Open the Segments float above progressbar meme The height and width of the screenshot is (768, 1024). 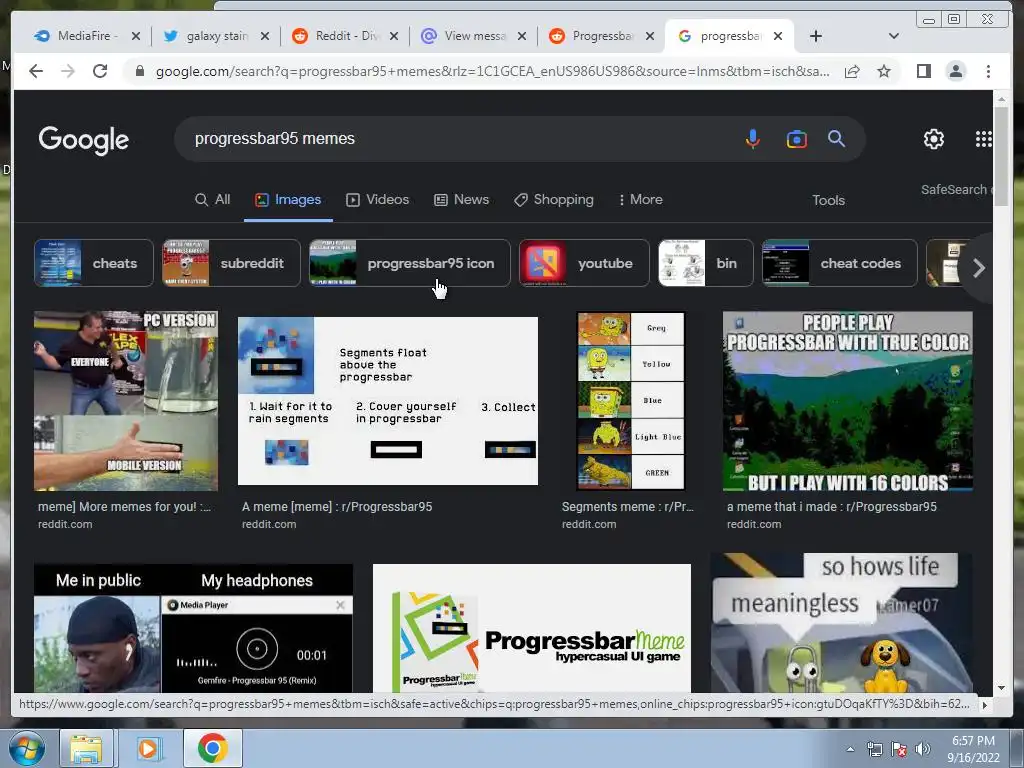(x=388, y=401)
